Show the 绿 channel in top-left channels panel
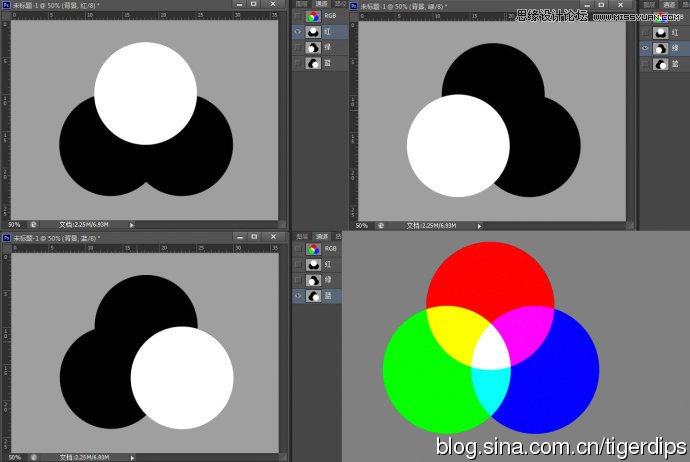 click(x=298, y=48)
